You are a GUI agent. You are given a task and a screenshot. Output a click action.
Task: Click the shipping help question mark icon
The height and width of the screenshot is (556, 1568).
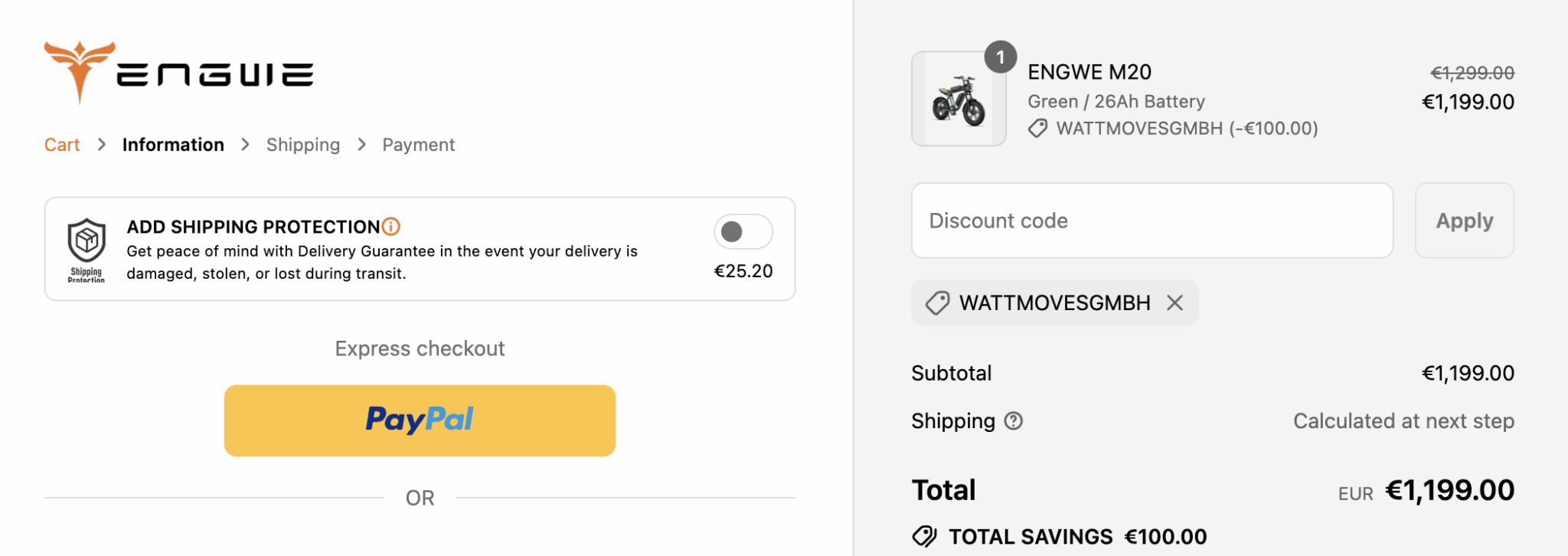pyautogui.click(x=1014, y=421)
